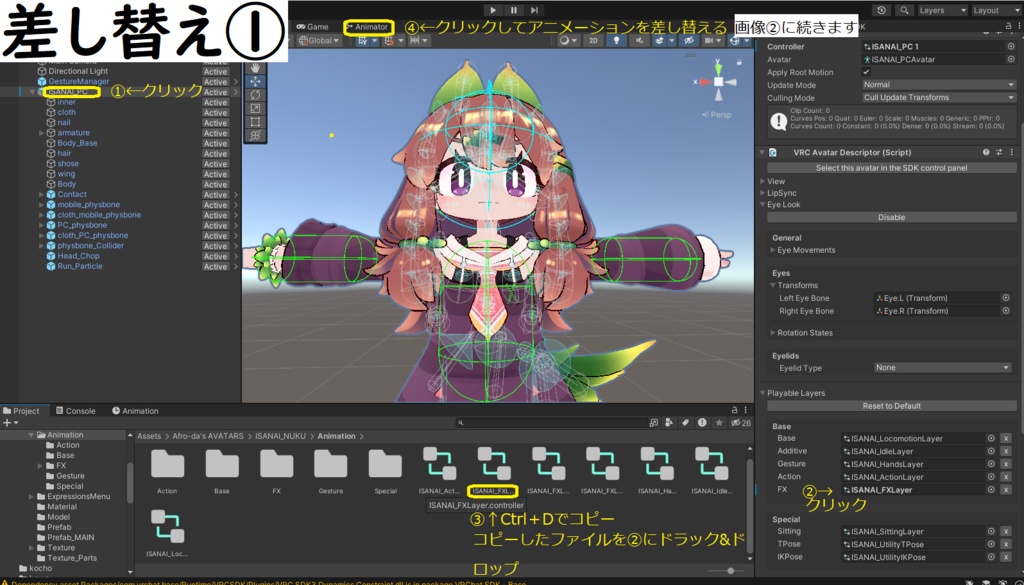Click the lock icon above the Inspector
The width and height of the screenshot is (1024, 585).
click(x=1009, y=27)
